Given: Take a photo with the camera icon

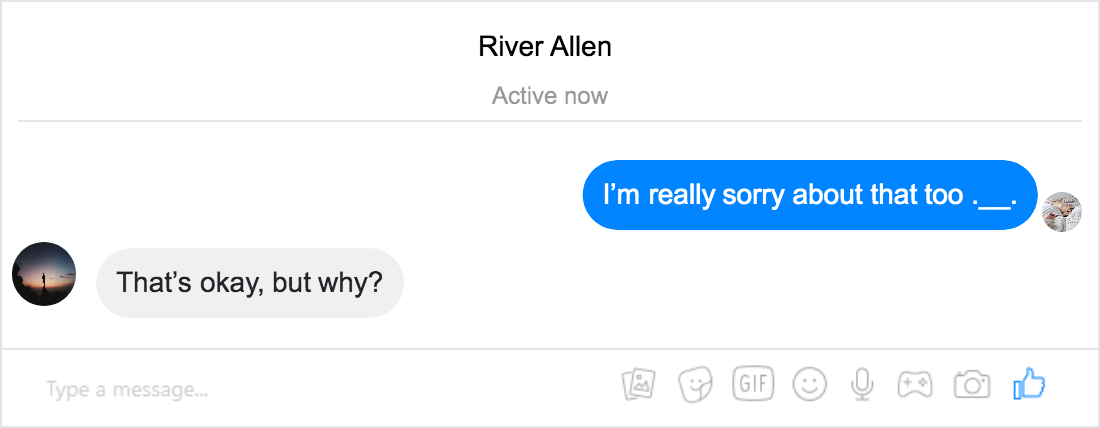Looking at the screenshot, I should (x=972, y=384).
